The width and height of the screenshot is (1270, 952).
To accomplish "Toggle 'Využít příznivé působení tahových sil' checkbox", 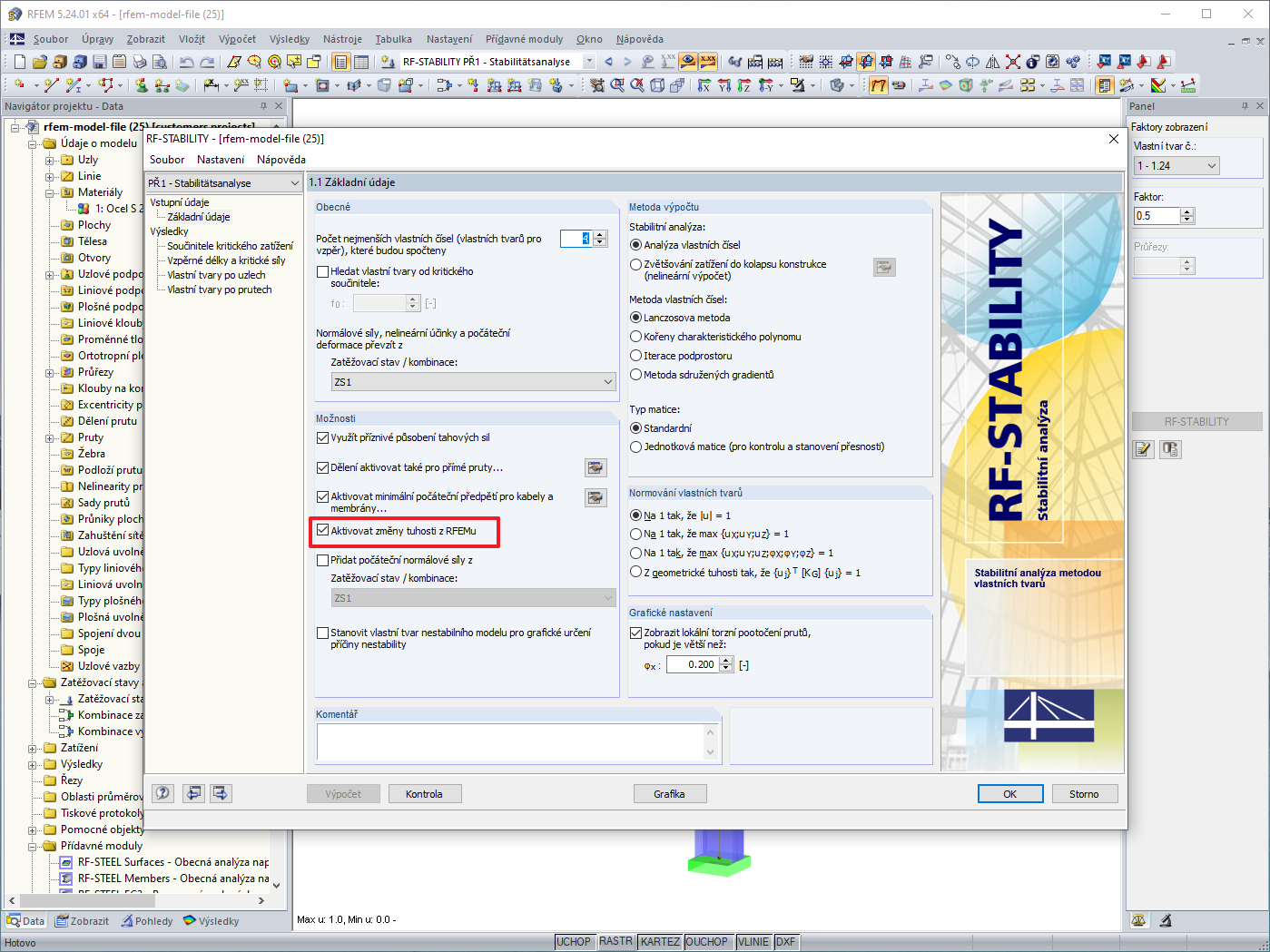I will click(x=322, y=437).
